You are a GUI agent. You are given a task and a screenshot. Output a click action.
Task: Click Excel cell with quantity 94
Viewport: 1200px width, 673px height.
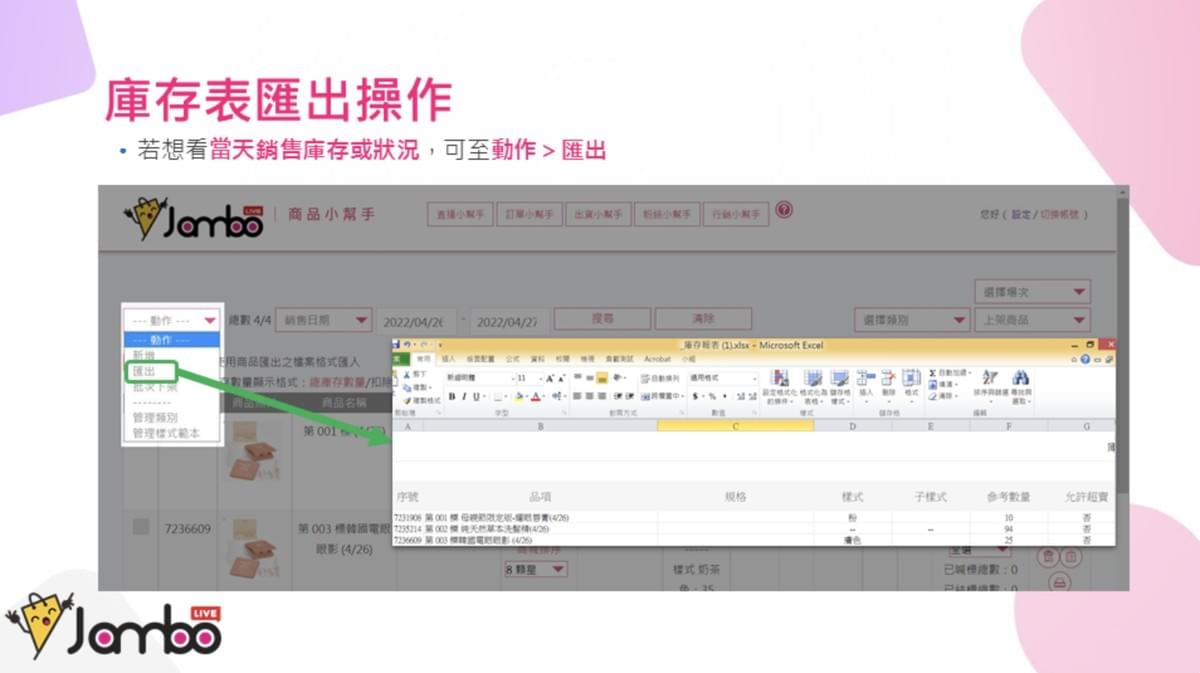pyautogui.click(x=1008, y=529)
